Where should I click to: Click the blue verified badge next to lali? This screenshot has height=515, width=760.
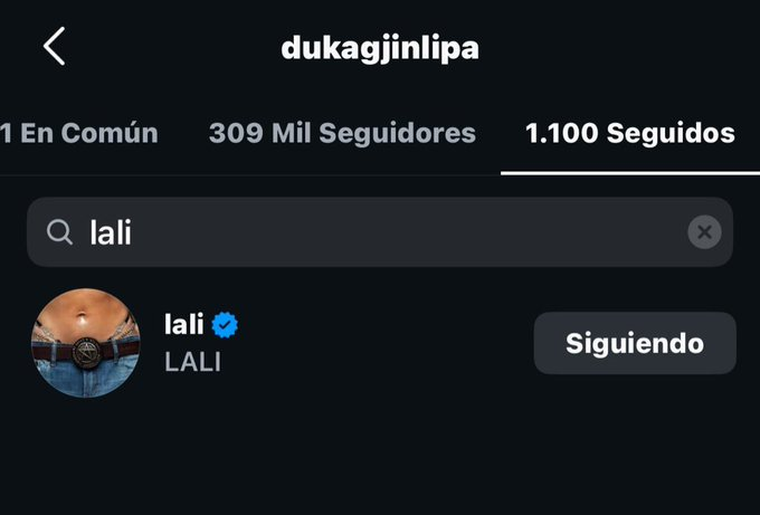(x=225, y=324)
